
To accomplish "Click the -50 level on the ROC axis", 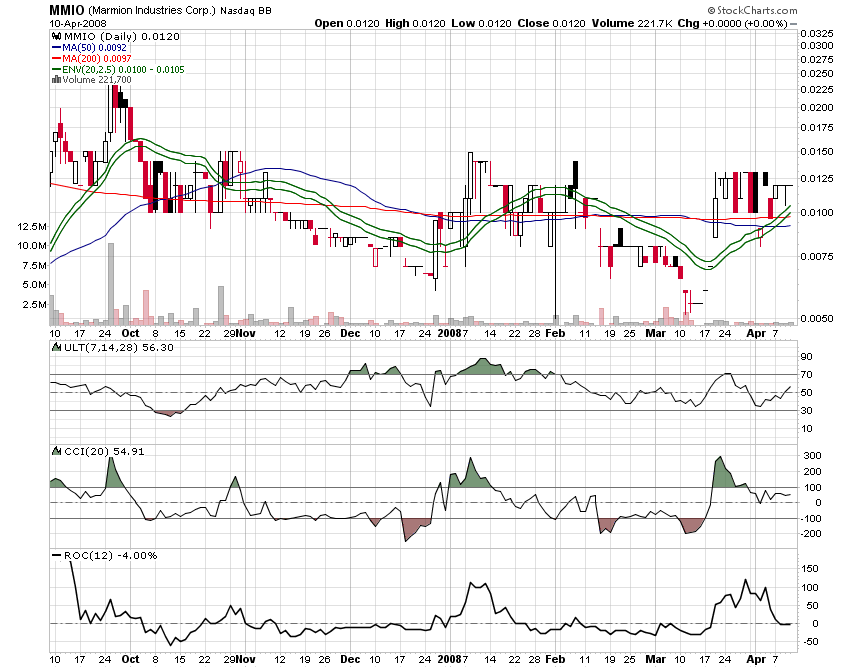I will (809, 642).
